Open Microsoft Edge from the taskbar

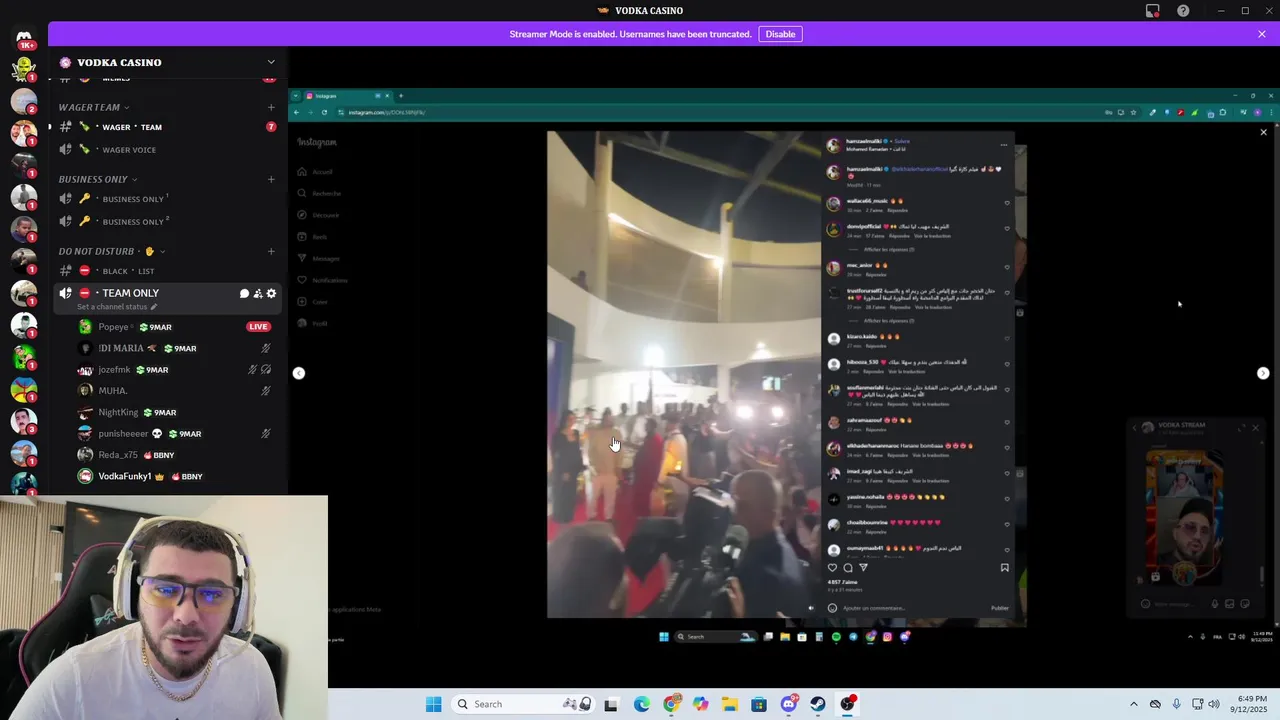[641, 704]
